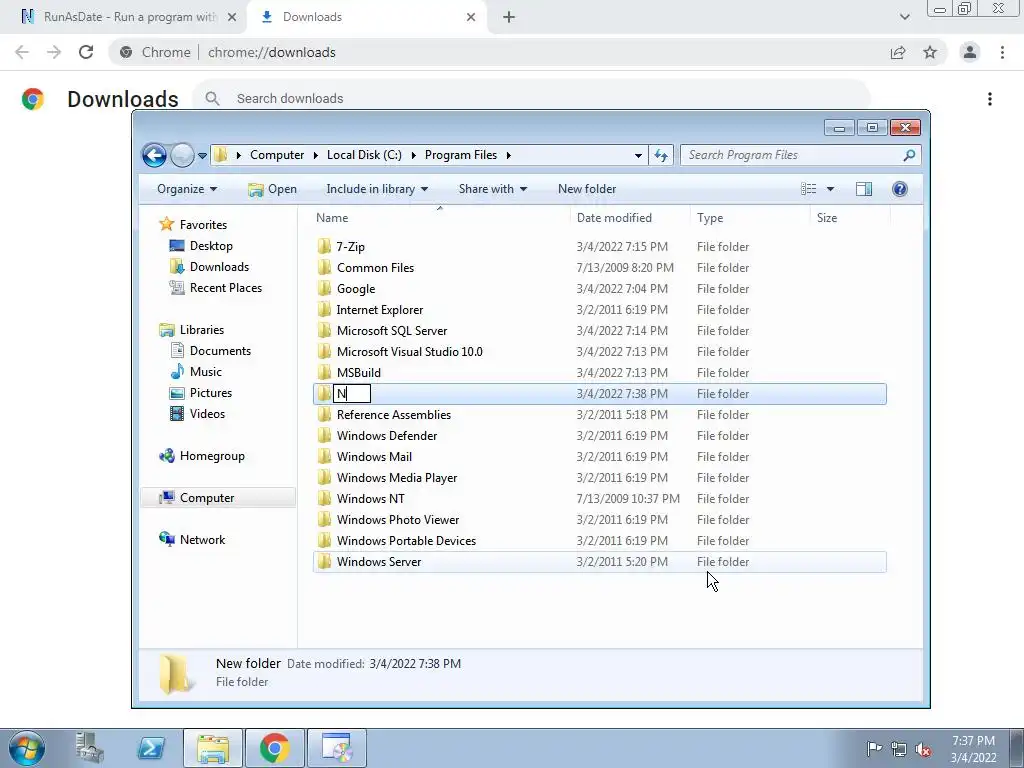Image resolution: width=1024 pixels, height=768 pixels.
Task: Change view using the views icon
Action: [808, 189]
